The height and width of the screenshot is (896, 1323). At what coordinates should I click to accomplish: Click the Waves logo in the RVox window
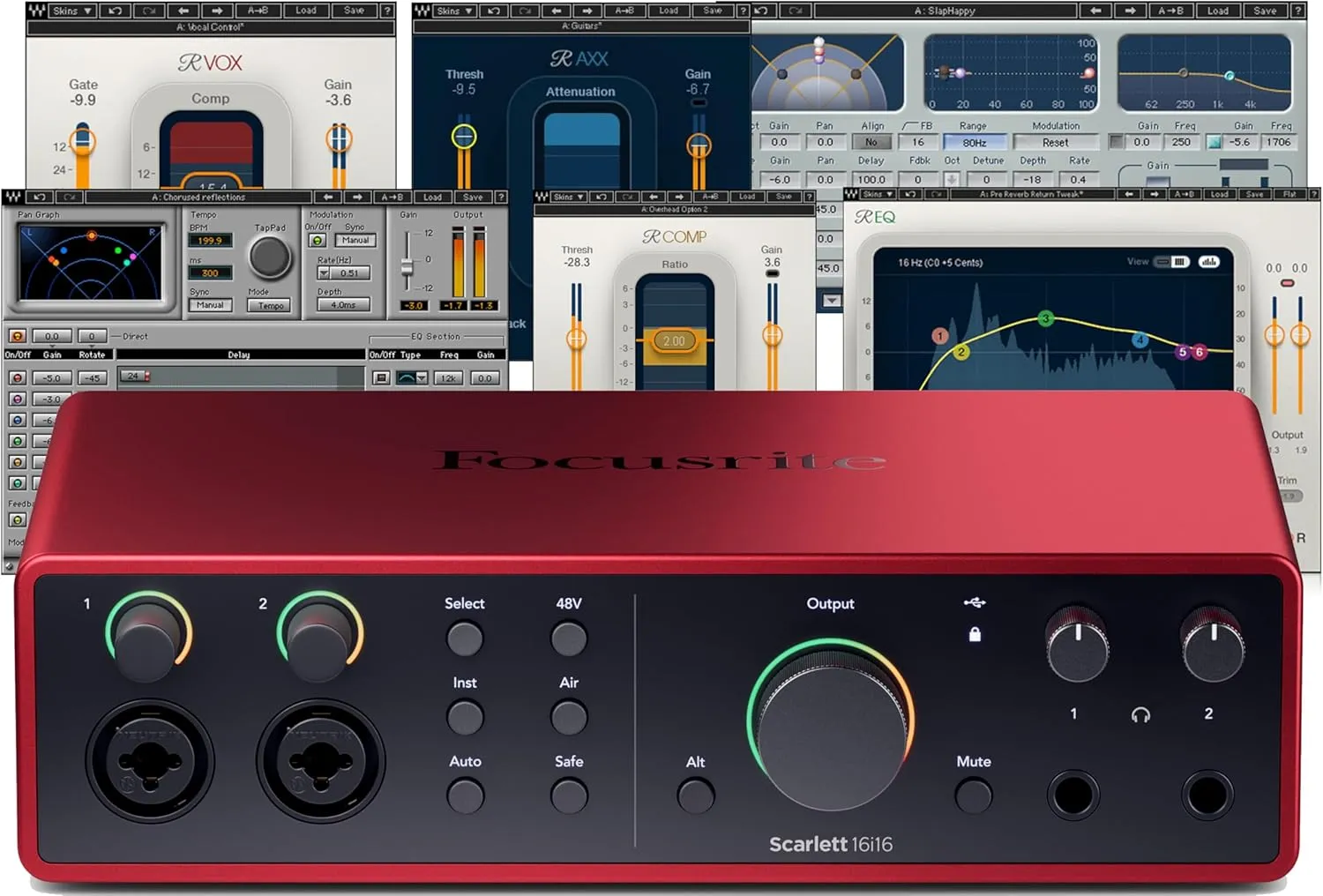coord(36,11)
